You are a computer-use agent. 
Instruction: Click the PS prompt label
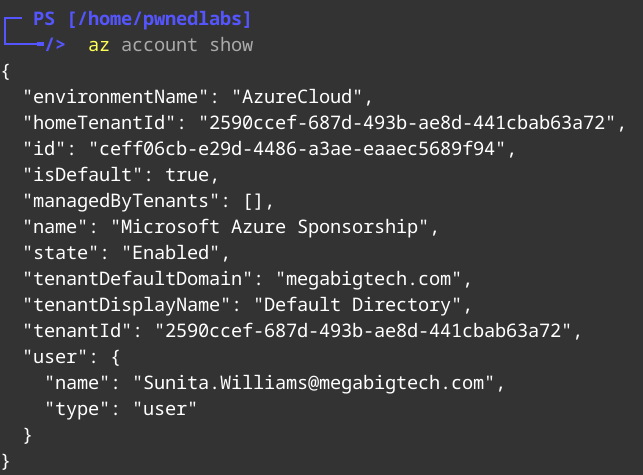click(44, 19)
